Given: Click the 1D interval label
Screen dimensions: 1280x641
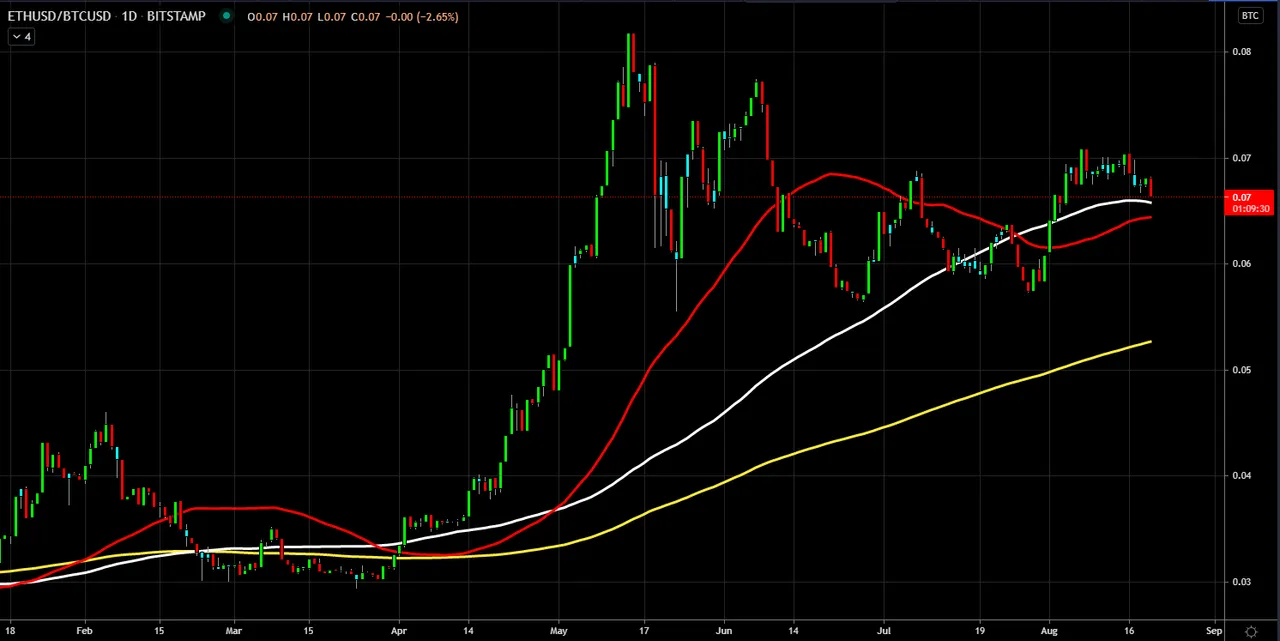Looking at the screenshot, I should coord(130,16).
